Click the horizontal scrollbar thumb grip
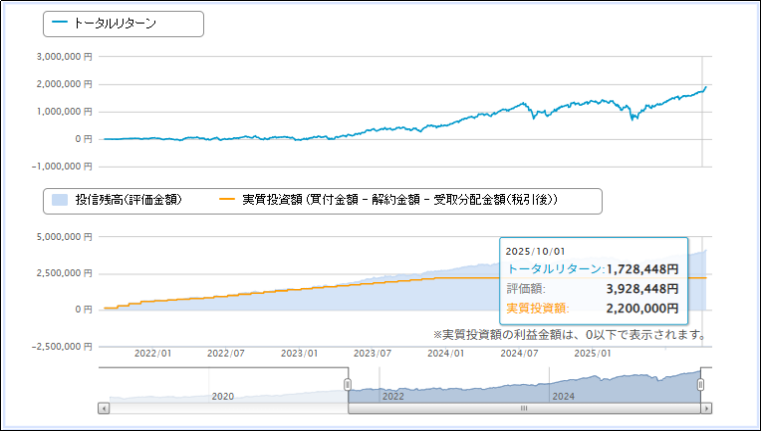This screenshot has width=762, height=432. 524,408
